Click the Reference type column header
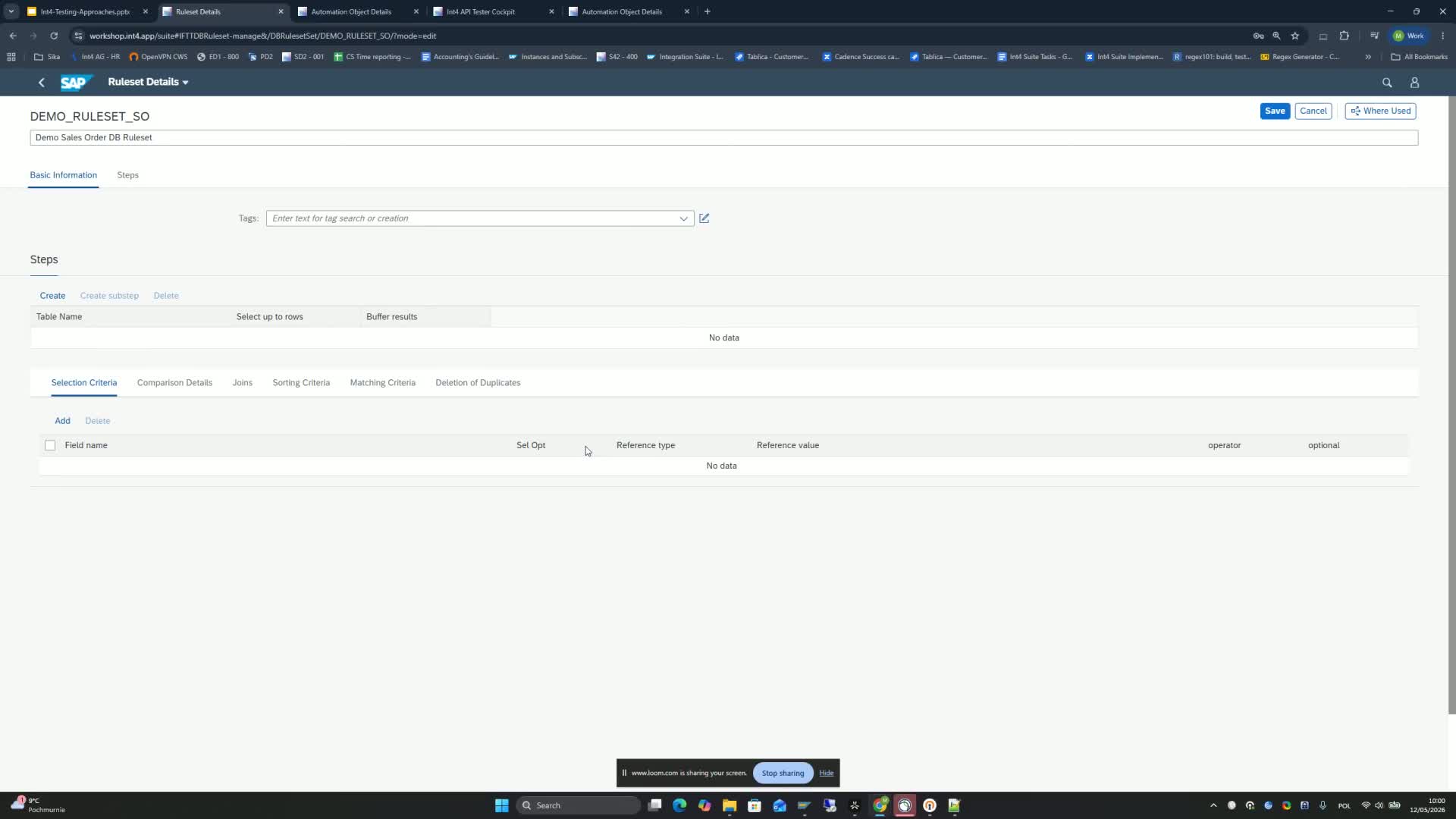The width and height of the screenshot is (1456, 819). click(x=645, y=445)
